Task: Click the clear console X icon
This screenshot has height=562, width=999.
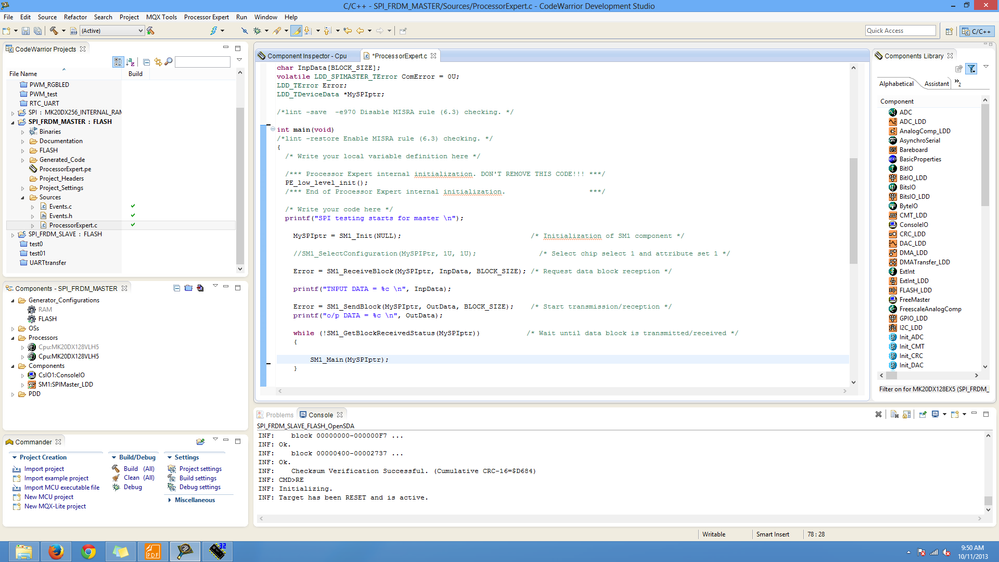Action: [x=879, y=414]
